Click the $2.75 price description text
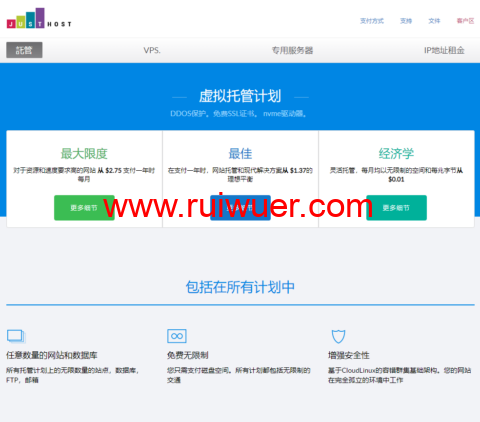480x422 pixels. [84, 175]
